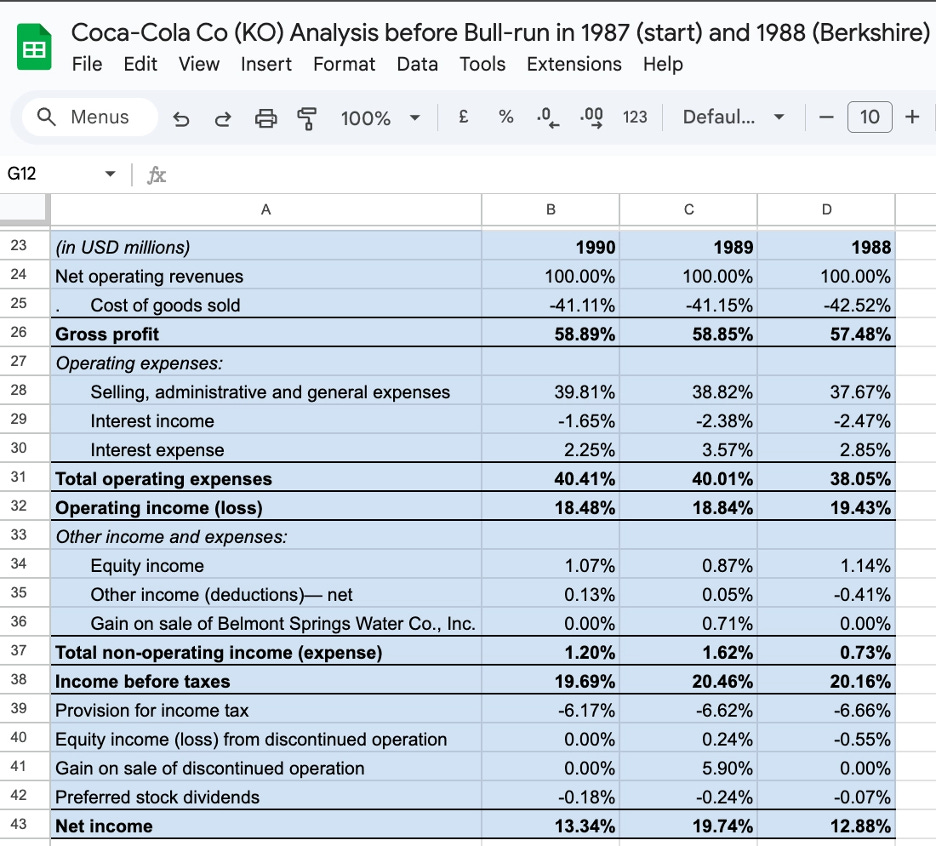Click 'Selling, administrative and general expenses' cell
The image size is (936, 846).
pyautogui.click(x=266, y=390)
